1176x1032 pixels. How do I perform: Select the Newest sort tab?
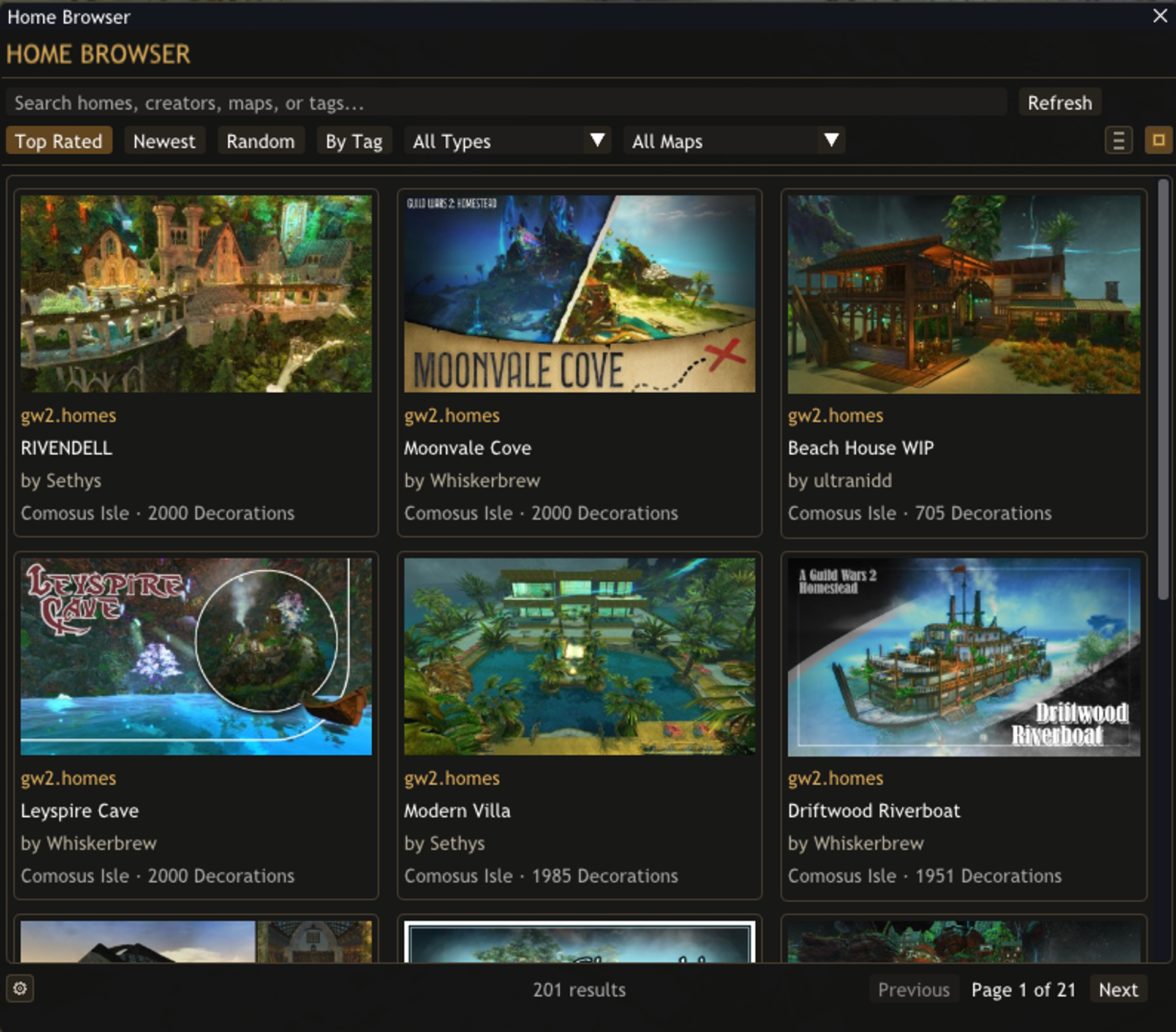tap(164, 141)
